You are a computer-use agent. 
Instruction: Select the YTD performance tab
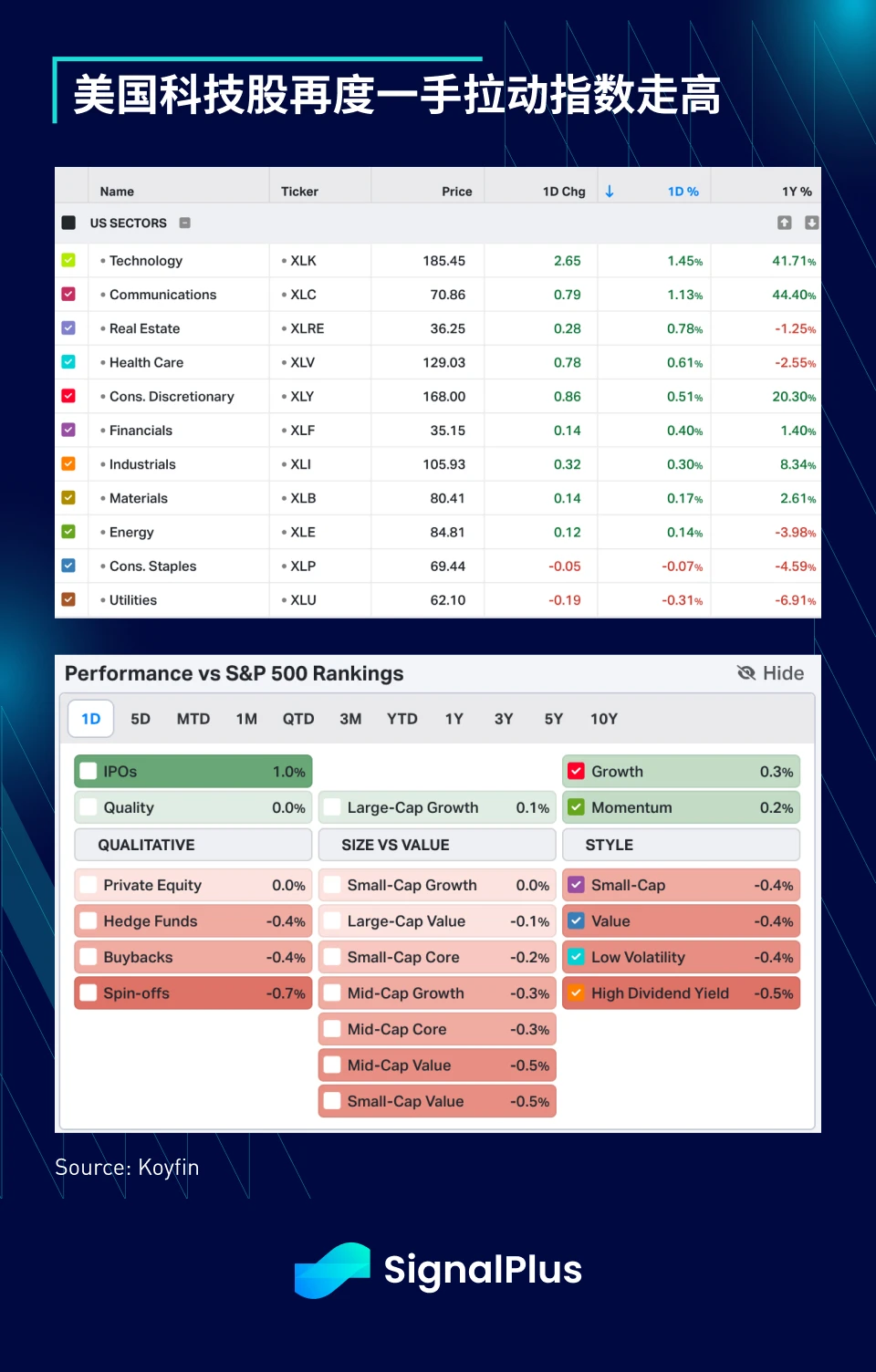[x=401, y=719]
